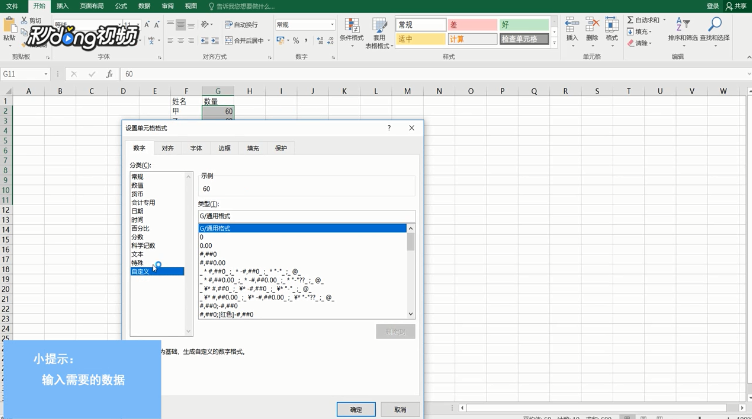Expand the Name Box dropdown arrow
This screenshot has width=752, height=419.
(46, 74)
